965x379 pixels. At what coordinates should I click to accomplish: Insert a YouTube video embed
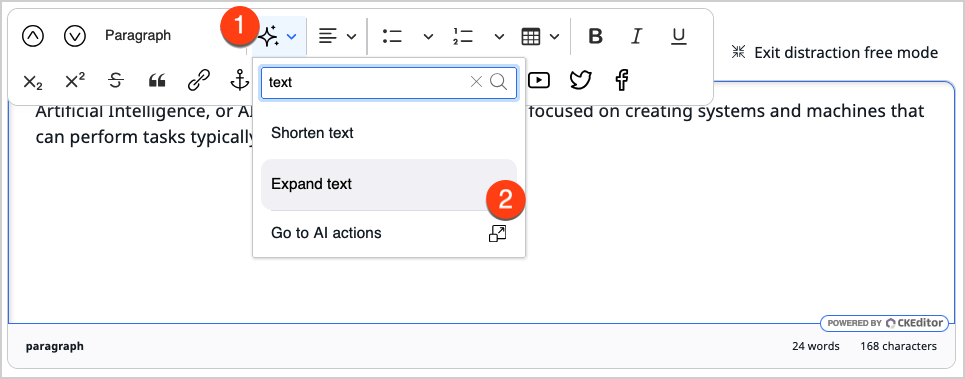[x=539, y=80]
